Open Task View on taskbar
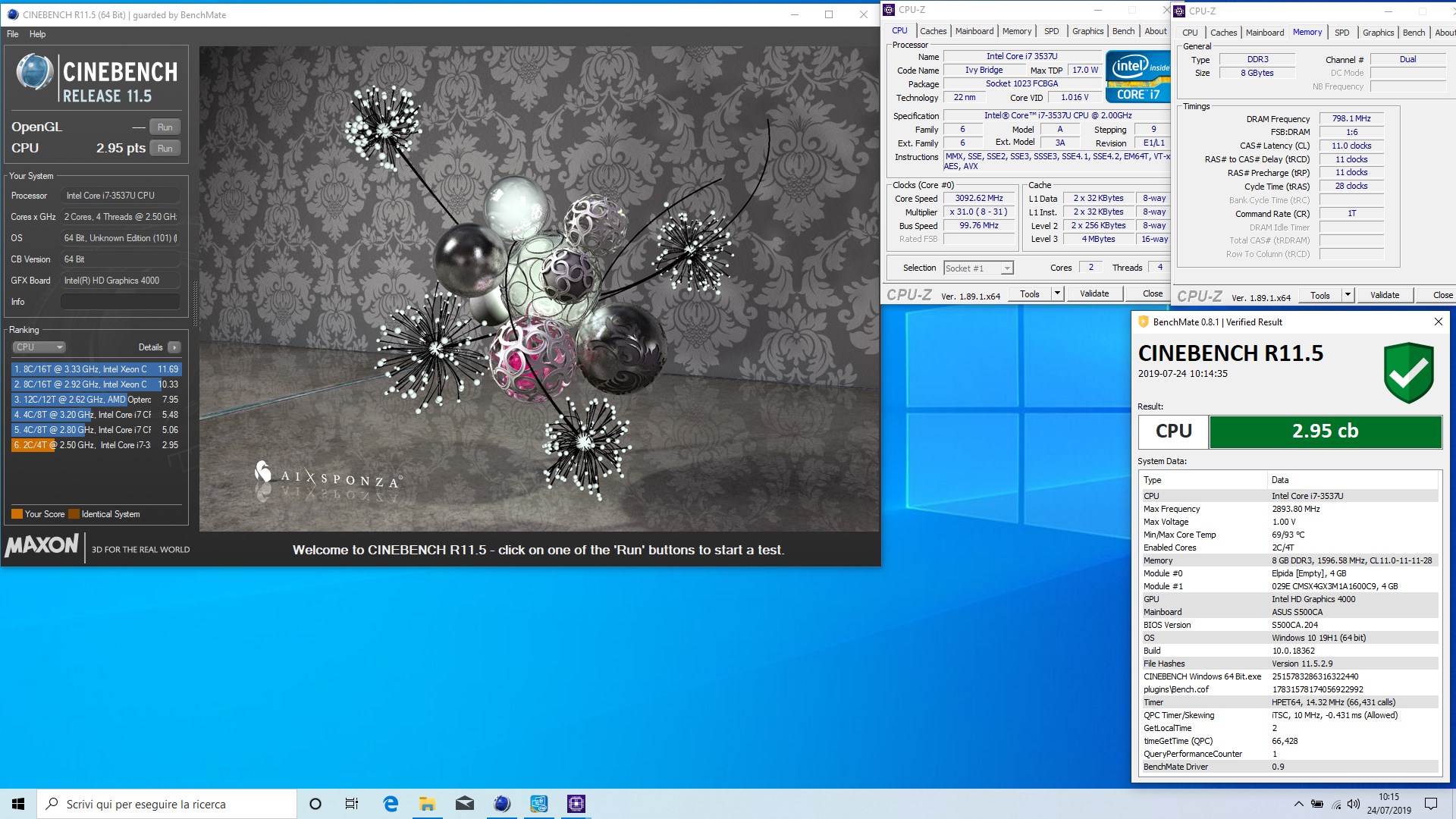Screen dimensions: 1456x819 [x=352, y=804]
